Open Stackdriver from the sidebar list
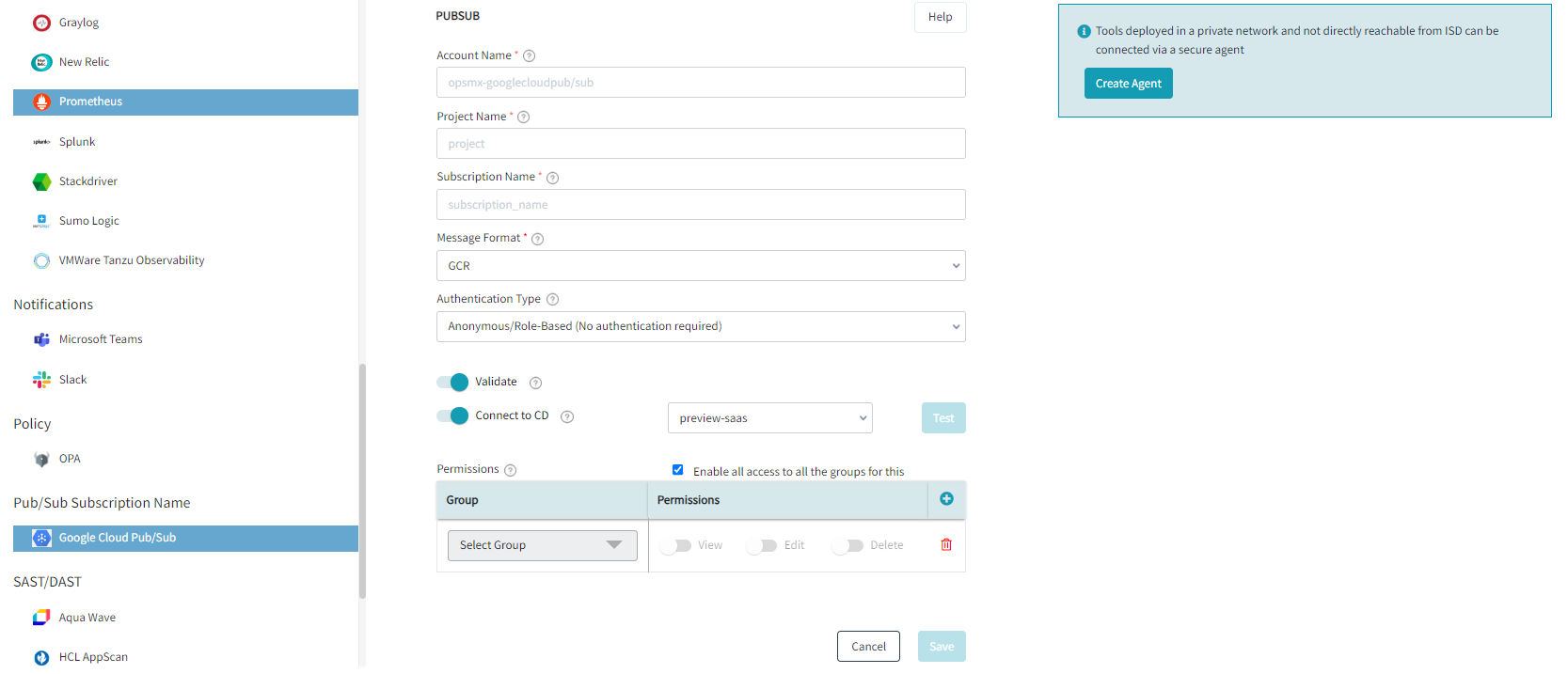Screen dimensions: 1568x674 pos(88,181)
